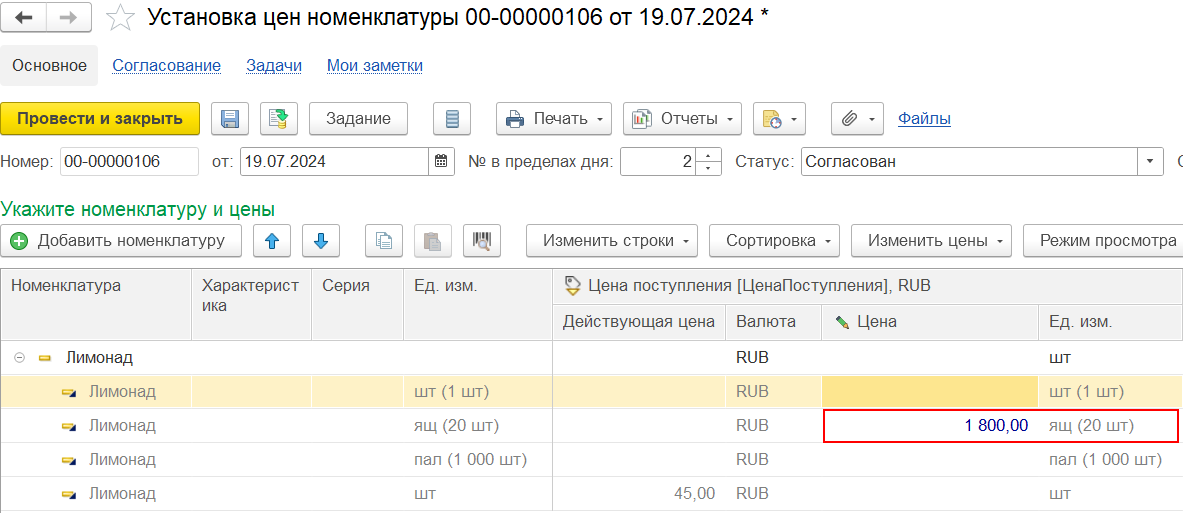Click the Провести и закрыть button
This screenshot has height=513, width=1183.
pyautogui.click(x=100, y=119)
